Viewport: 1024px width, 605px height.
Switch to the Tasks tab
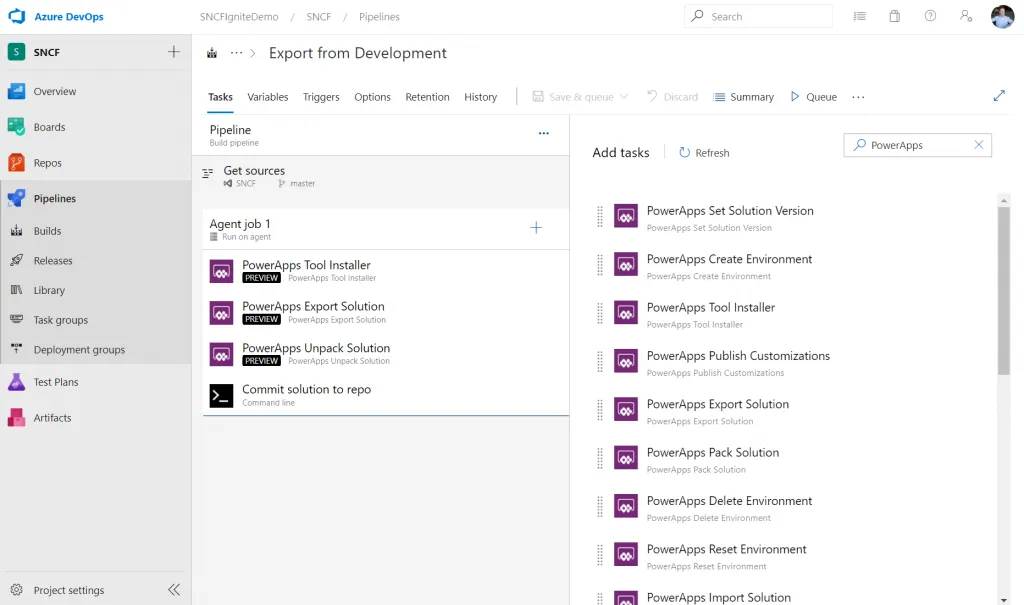[220, 97]
